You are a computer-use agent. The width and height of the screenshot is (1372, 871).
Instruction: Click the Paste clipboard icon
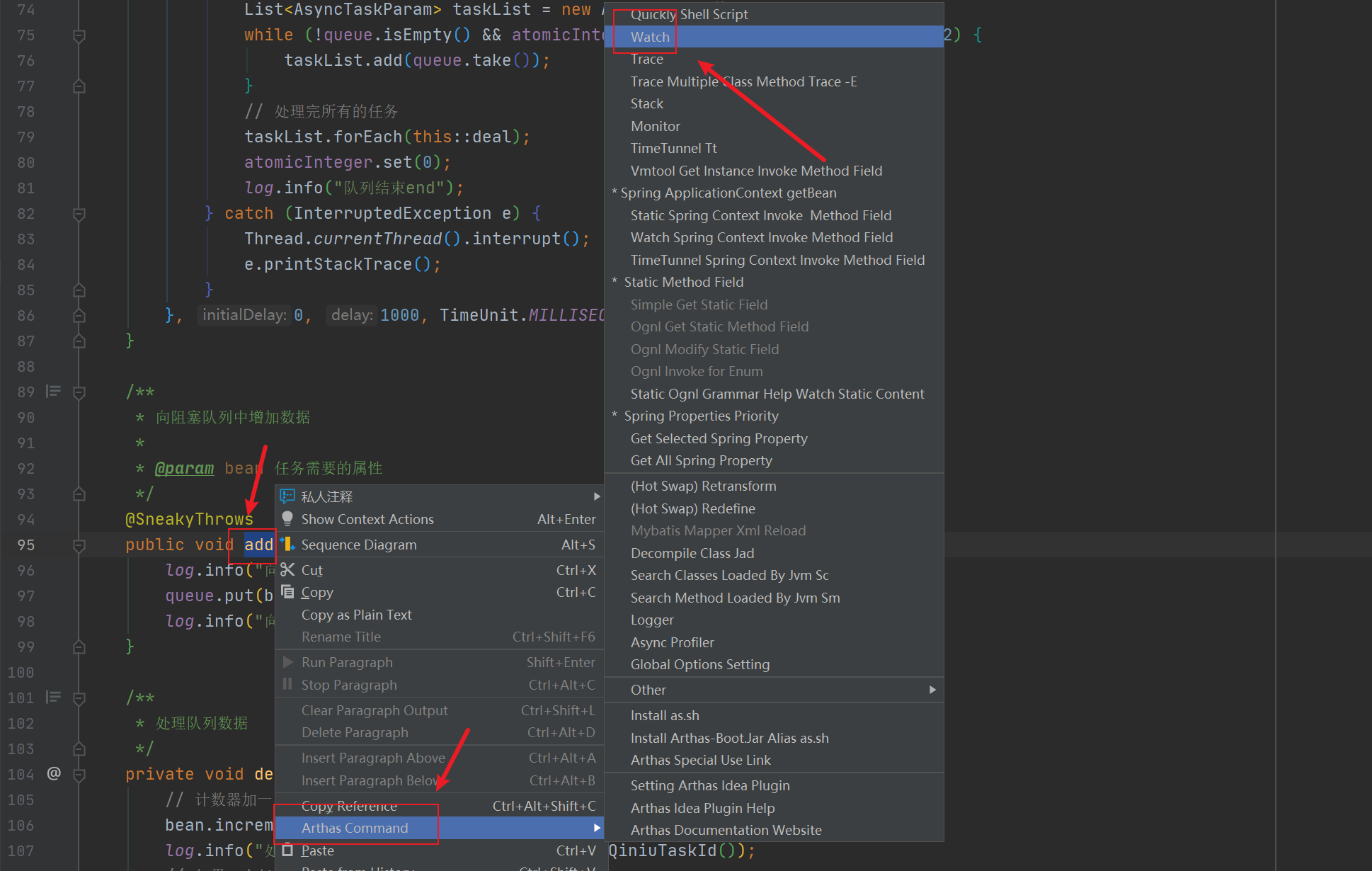coord(287,850)
